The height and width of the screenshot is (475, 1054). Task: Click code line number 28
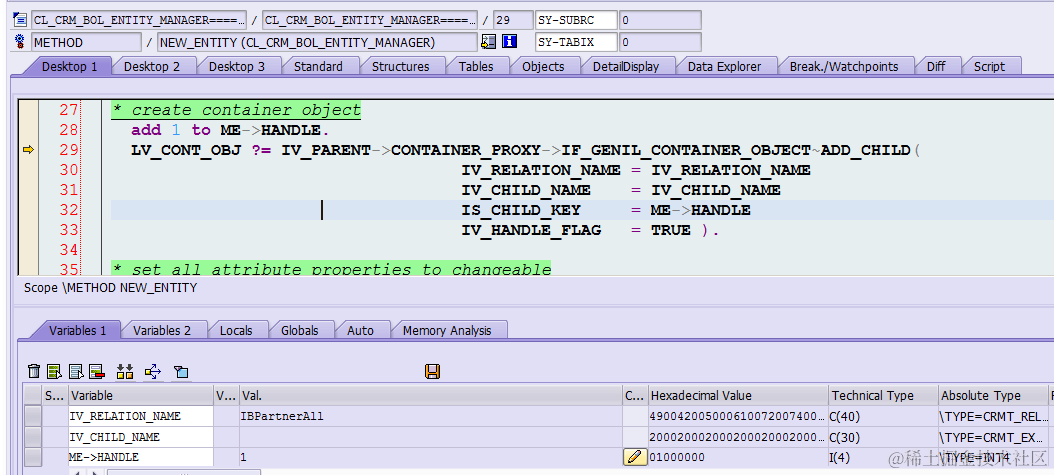69,130
